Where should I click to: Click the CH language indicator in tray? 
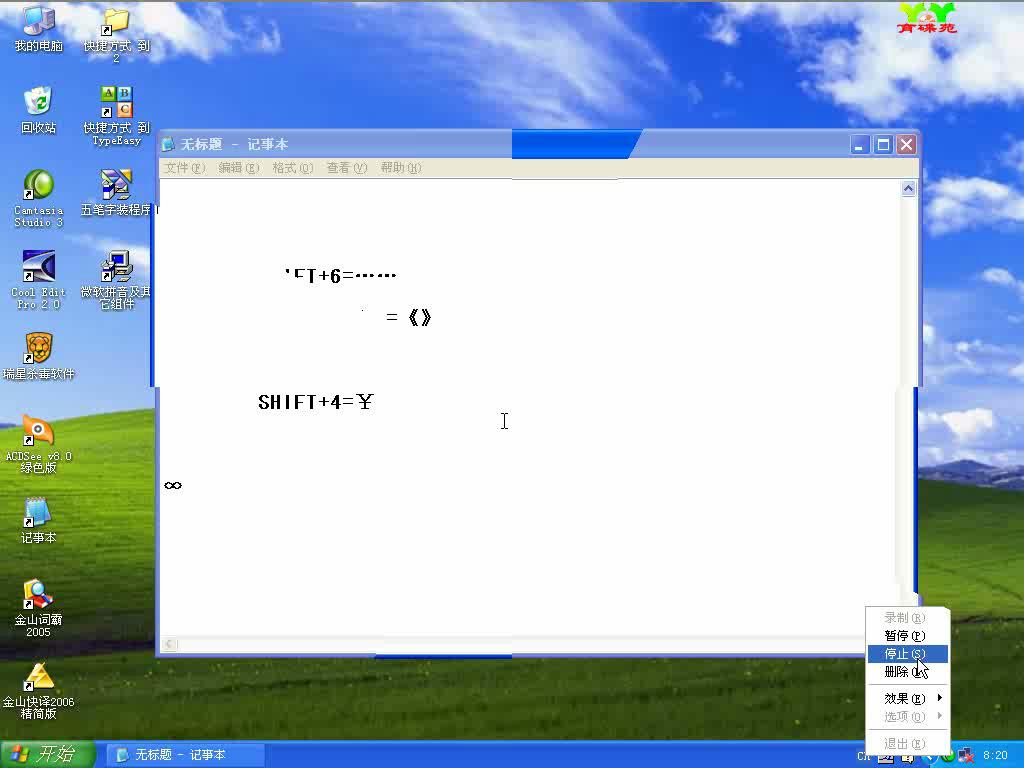tap(863, 756)
